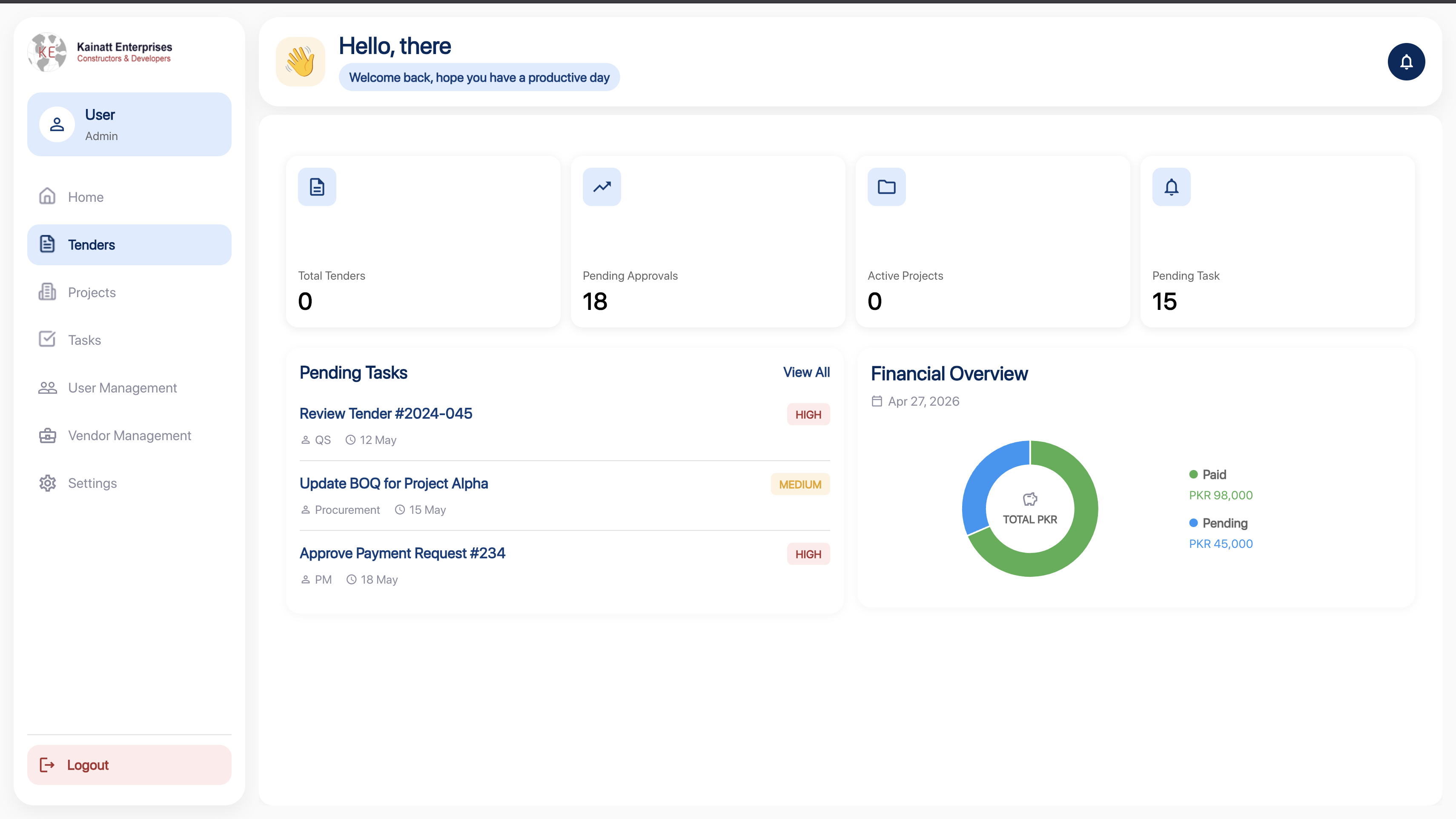Click the waving hand emoji icon
This screenshot has height=819, width=1456.
[301, 62]
